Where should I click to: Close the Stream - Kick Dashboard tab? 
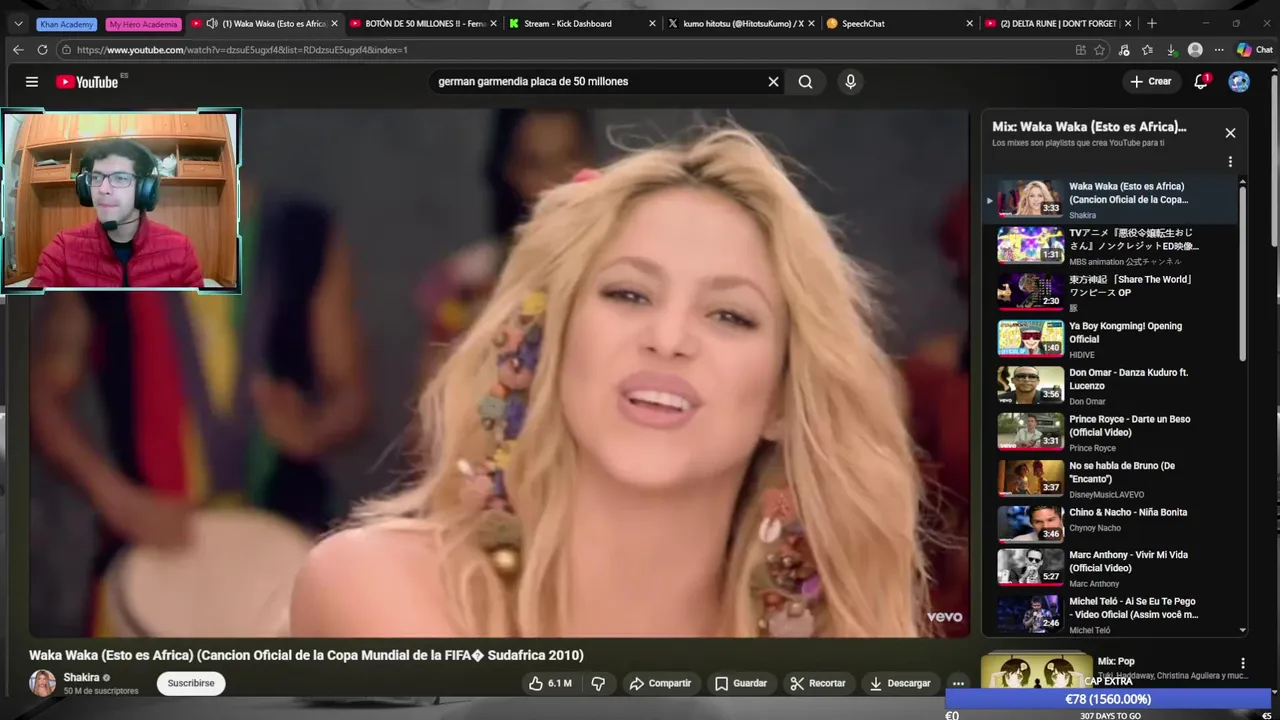[652, 23]
